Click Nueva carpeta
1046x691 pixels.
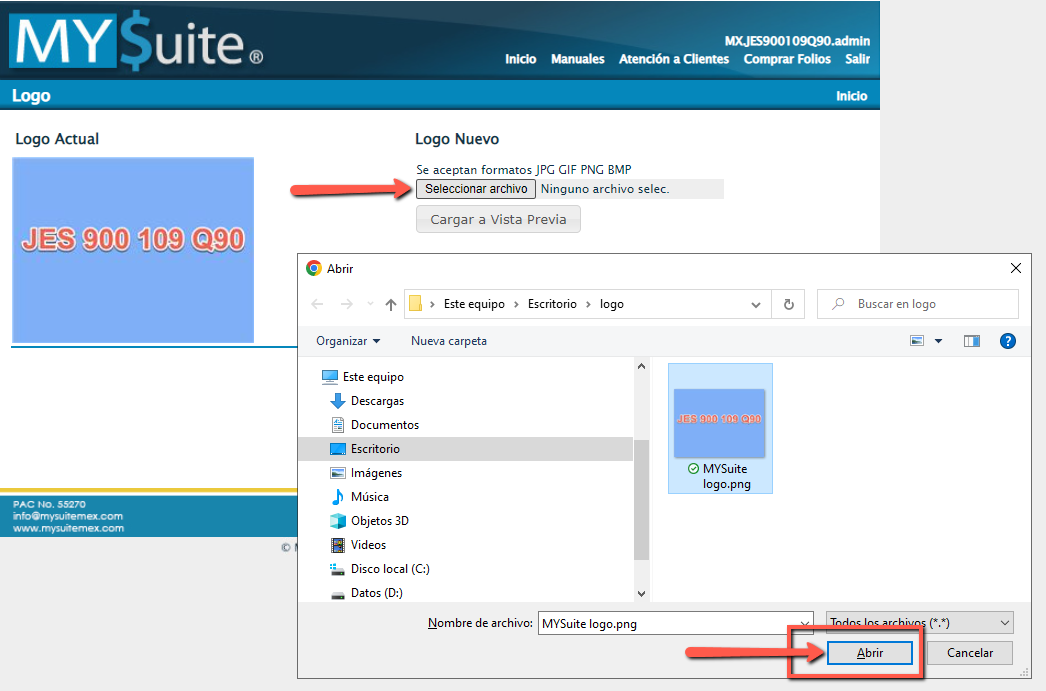(x=449, y=341)
